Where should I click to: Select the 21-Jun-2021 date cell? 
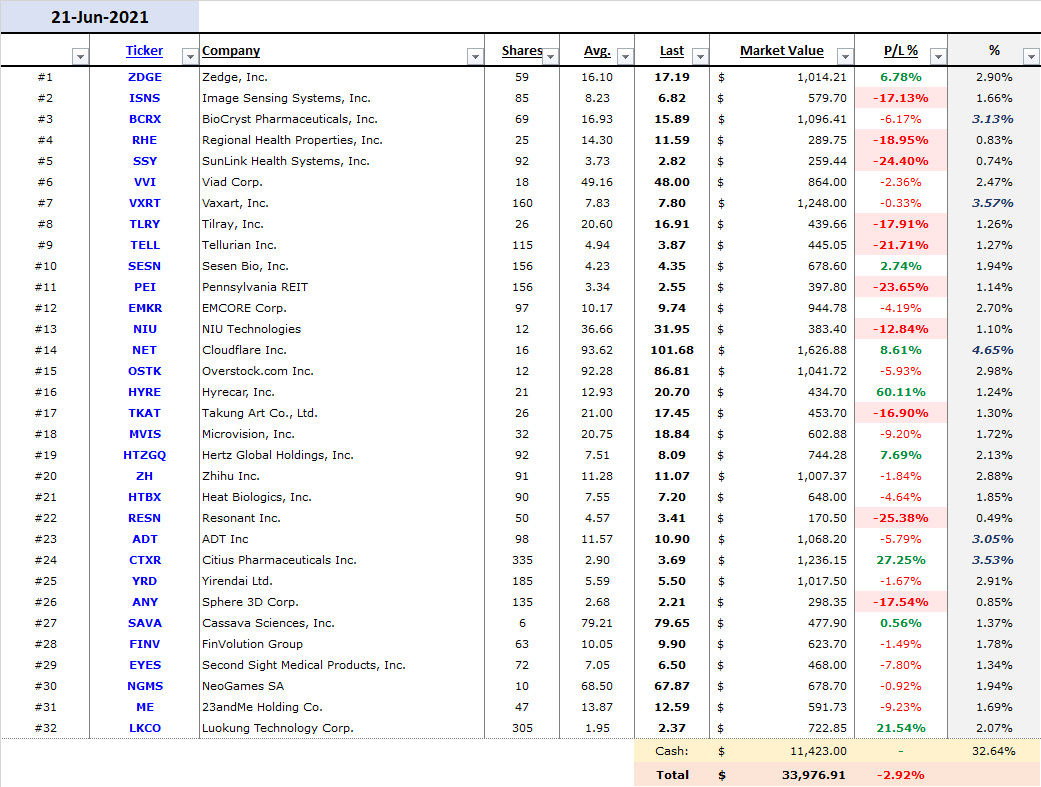100,17
